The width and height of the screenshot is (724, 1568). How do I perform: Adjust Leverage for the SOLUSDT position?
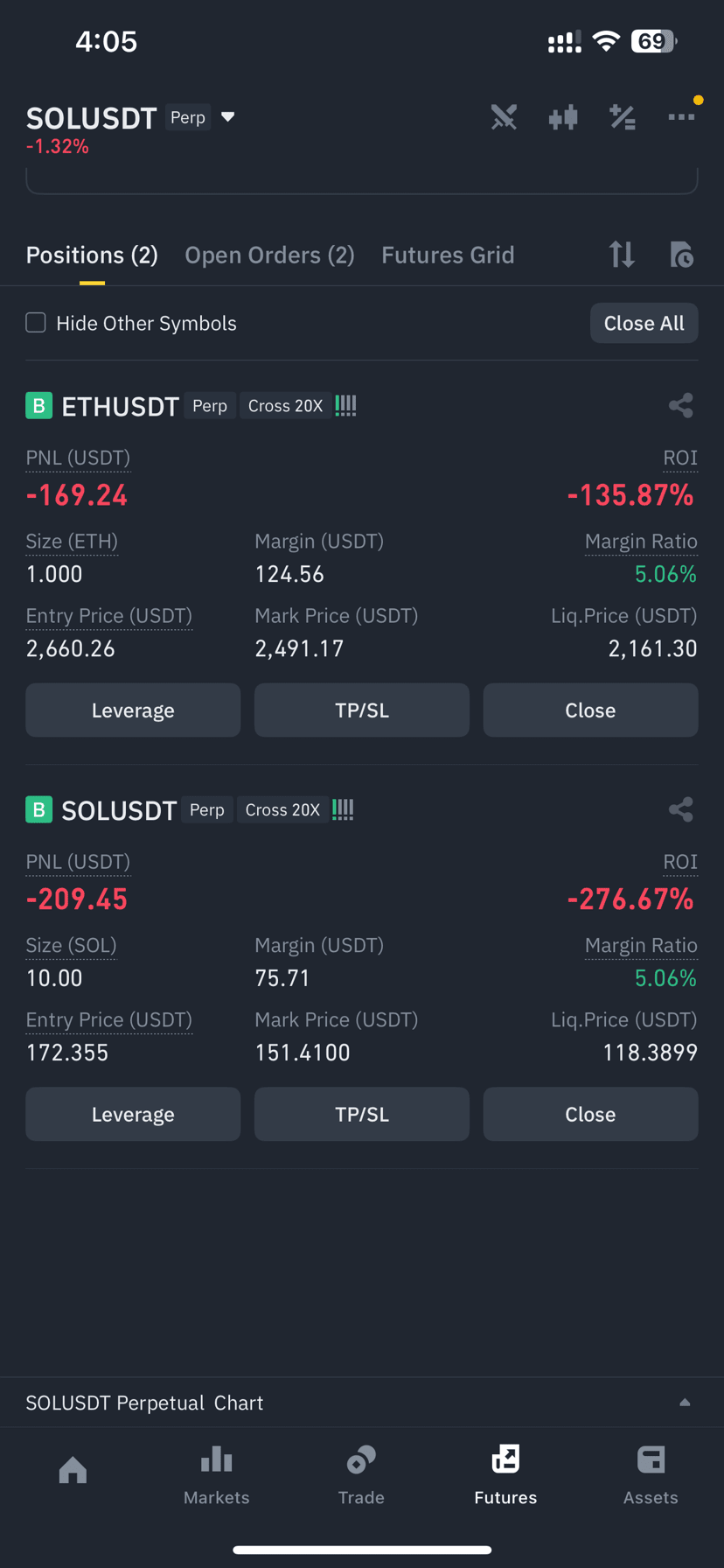pos(133,1114)
